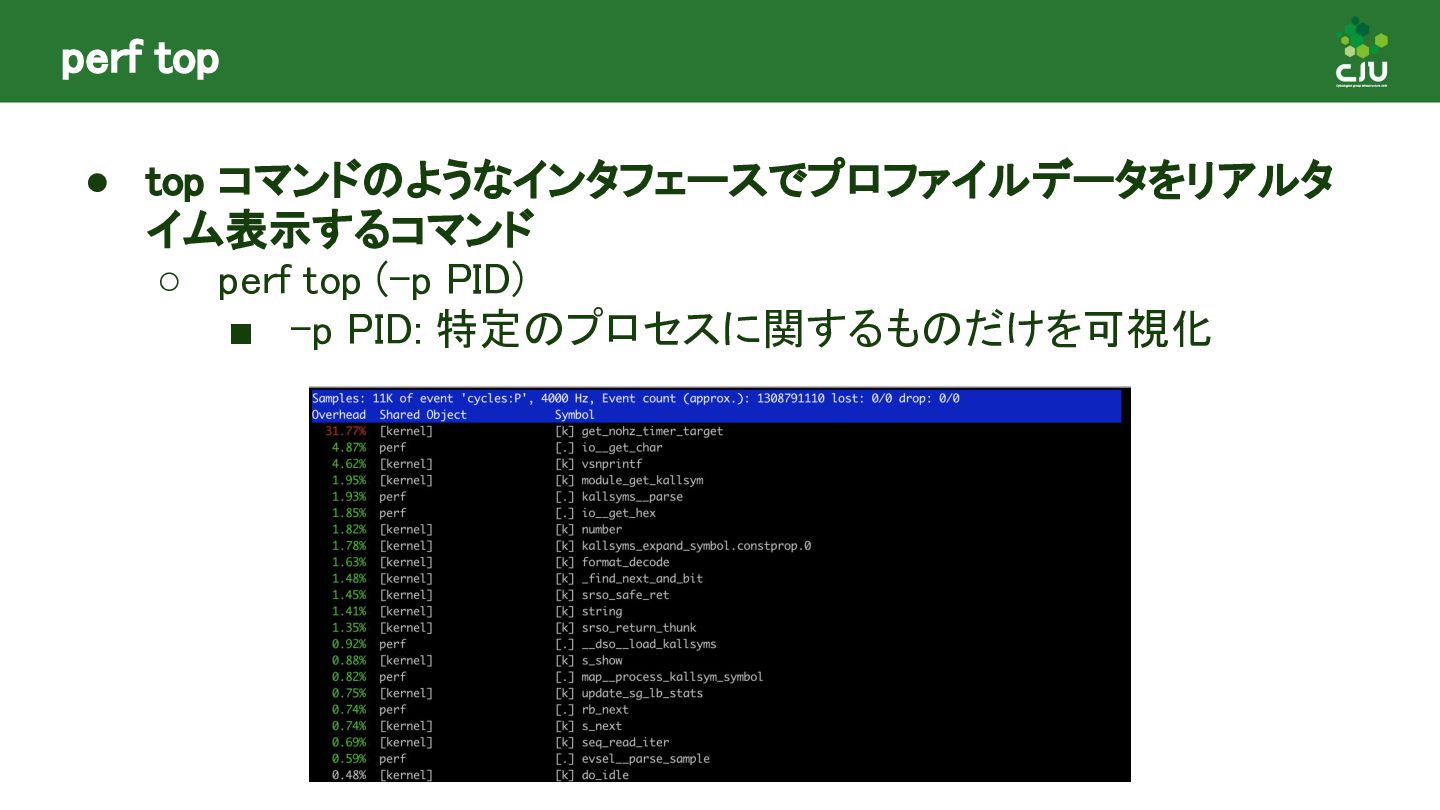This screenshot has width=1440, height=810.
Task: Click the __dso__load_kallsyms symbol
Action: 649,644
